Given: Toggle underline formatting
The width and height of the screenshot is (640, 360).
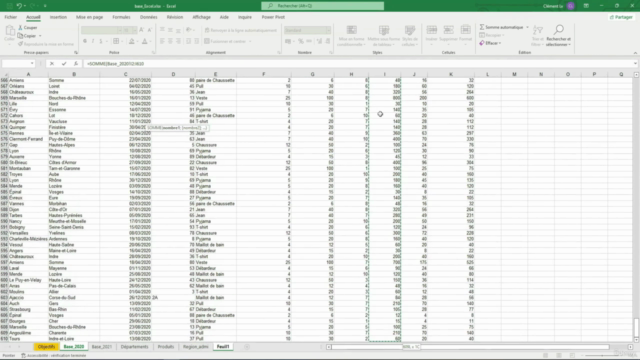Looking at the screenshot, I should [101, 41].
